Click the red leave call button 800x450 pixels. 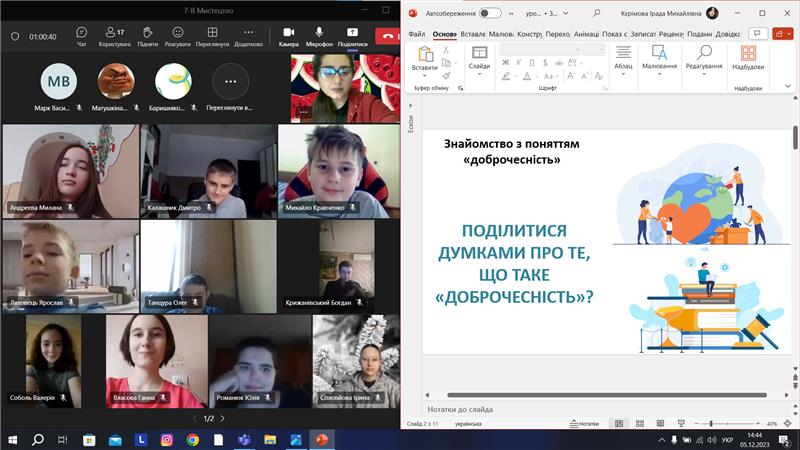[388, 36]
